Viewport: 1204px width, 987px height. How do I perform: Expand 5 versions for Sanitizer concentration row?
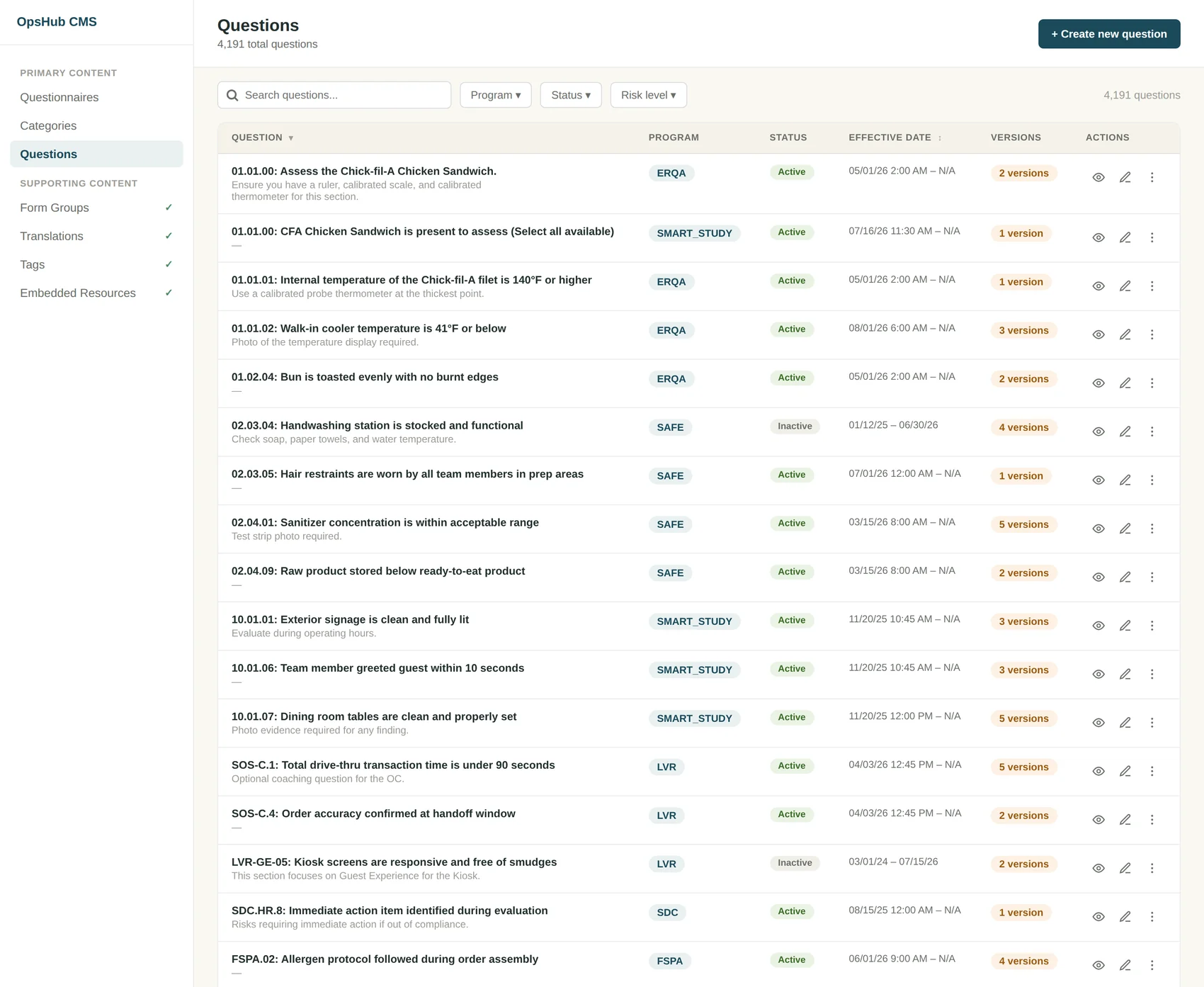[1023, 524]
